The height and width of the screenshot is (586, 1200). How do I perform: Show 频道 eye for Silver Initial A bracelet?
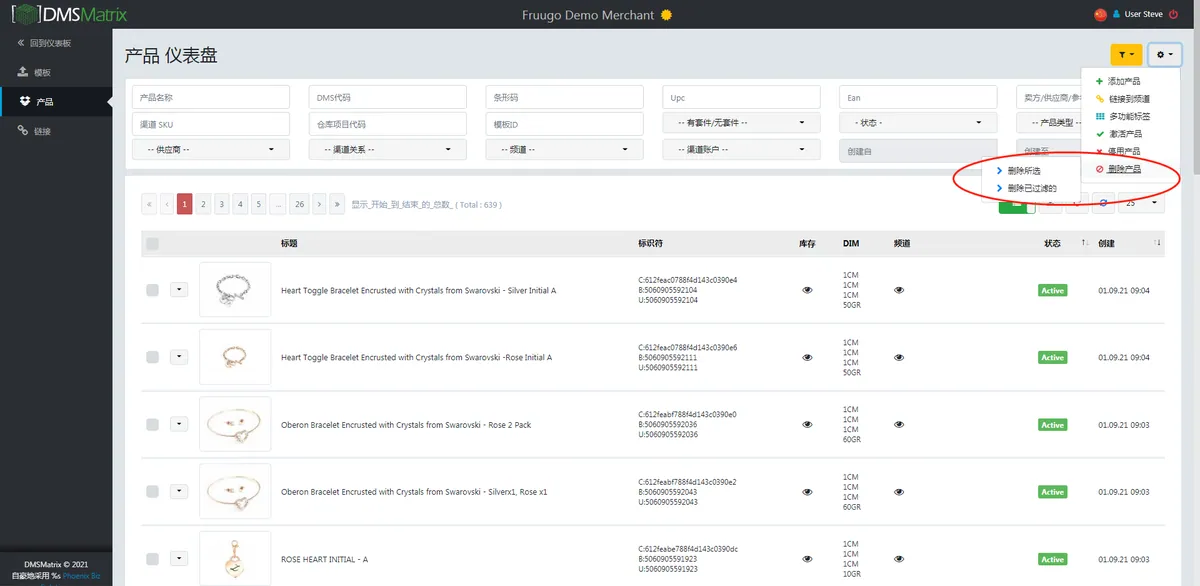point(899,290)
